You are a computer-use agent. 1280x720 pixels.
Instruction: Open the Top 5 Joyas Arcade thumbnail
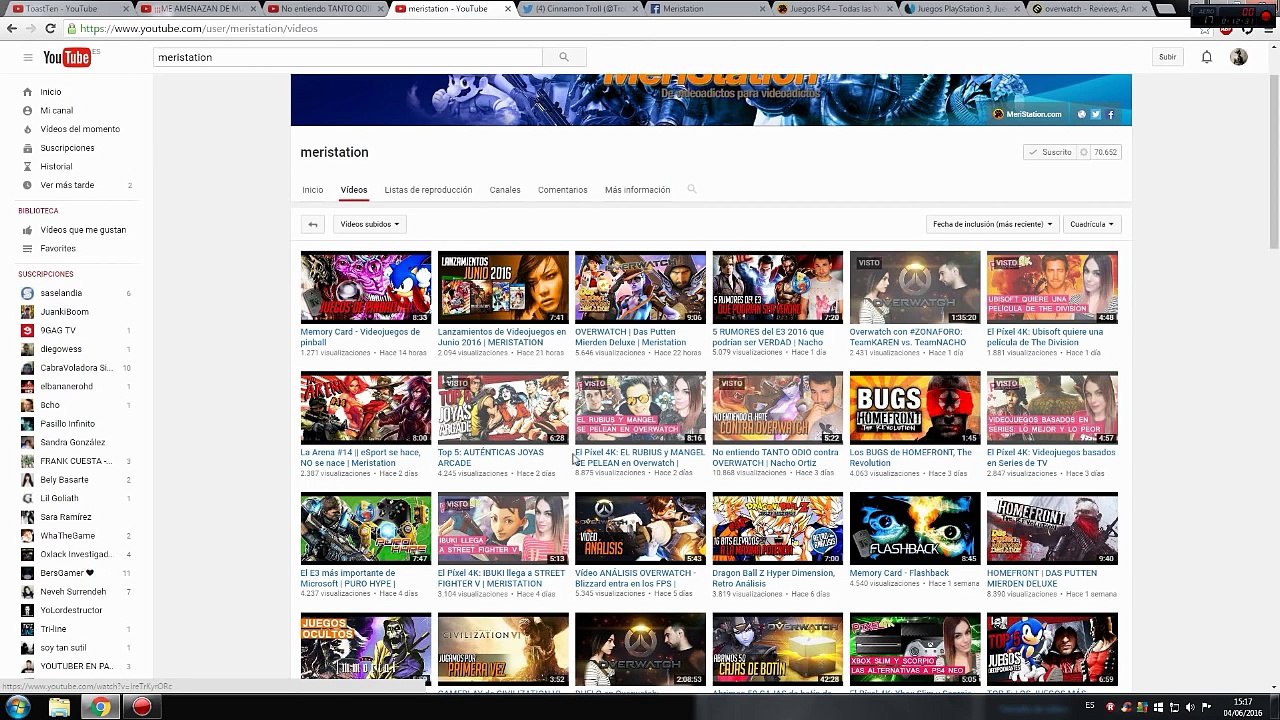click(x=503, y=408)
